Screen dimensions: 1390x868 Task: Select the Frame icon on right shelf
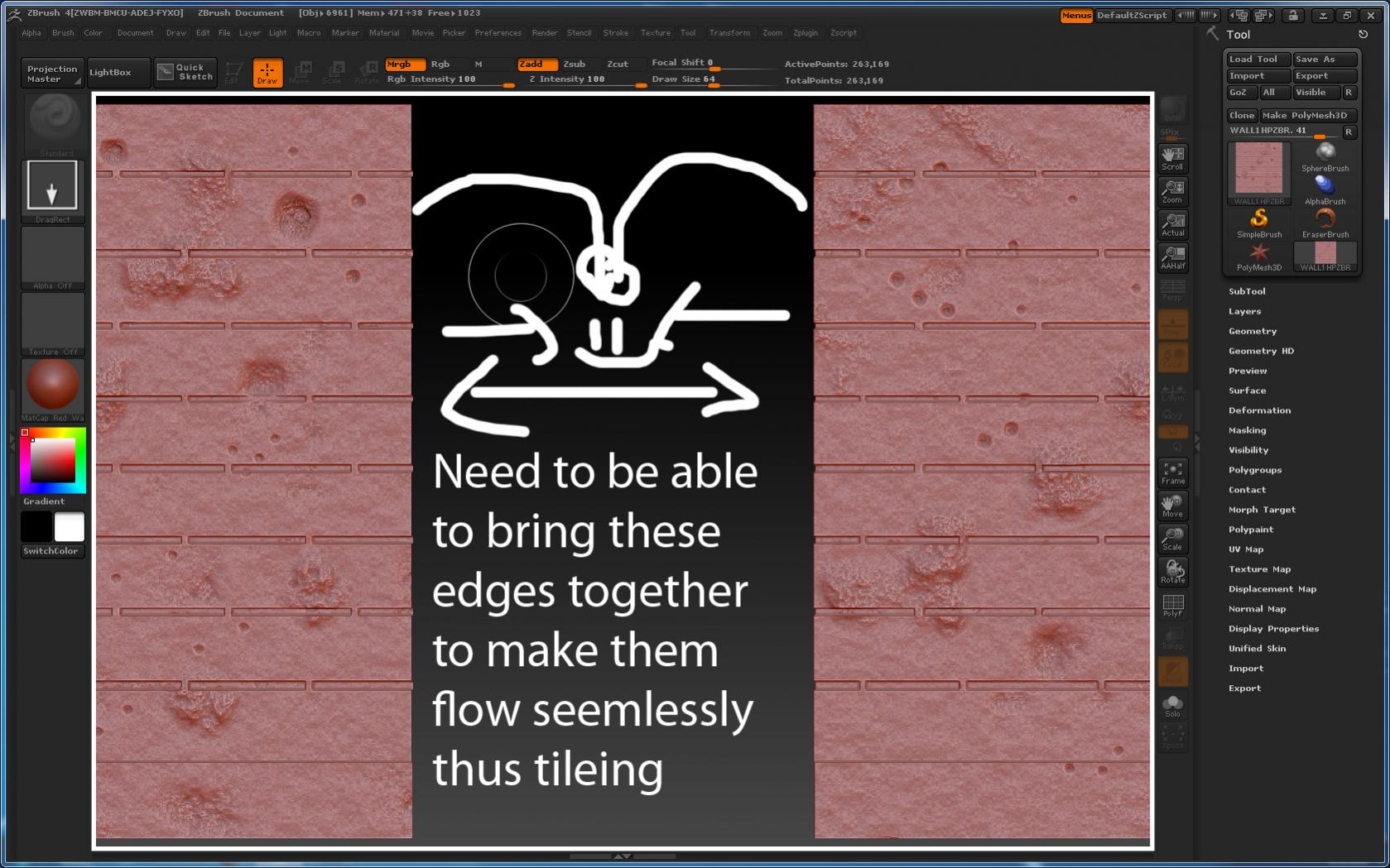pos(1172,472)
